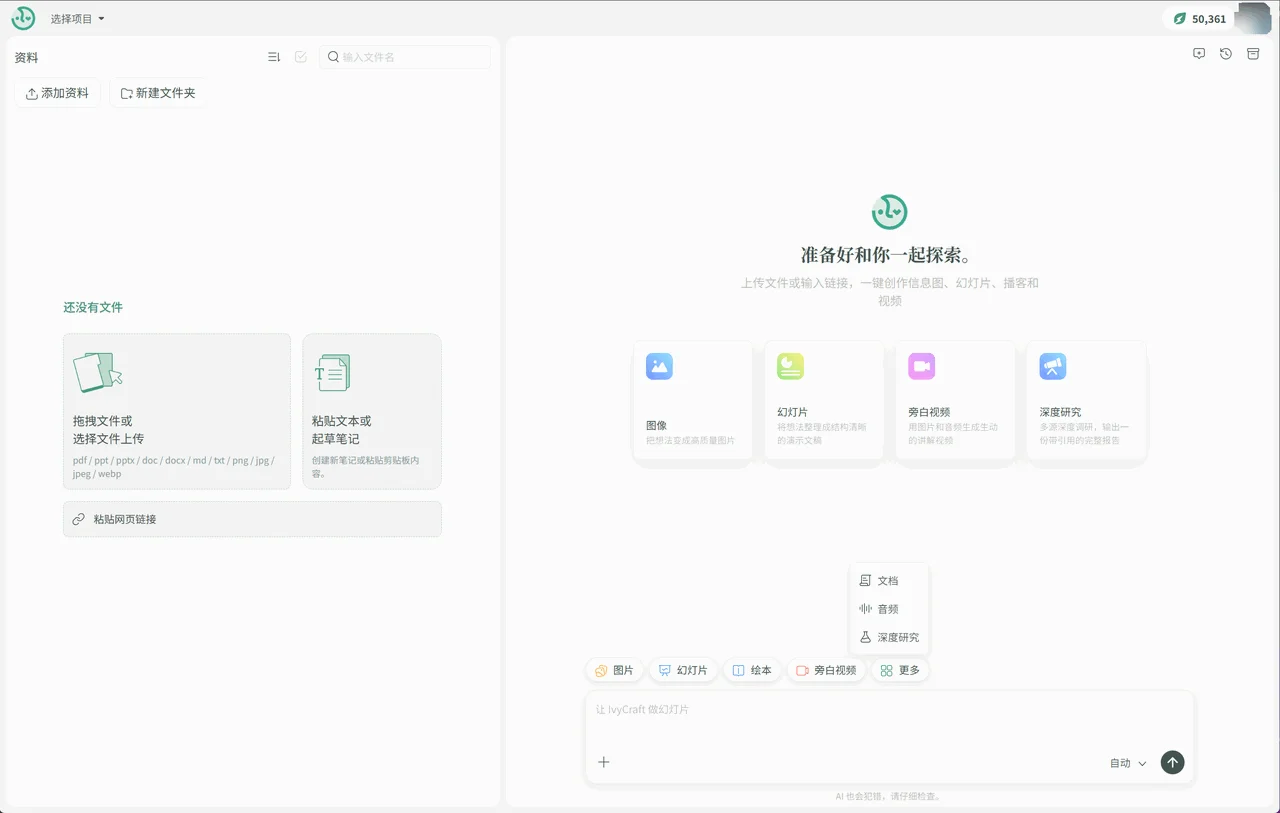Open chat history clock icon
This screenshot has width=1280, height=813.
1226,54
